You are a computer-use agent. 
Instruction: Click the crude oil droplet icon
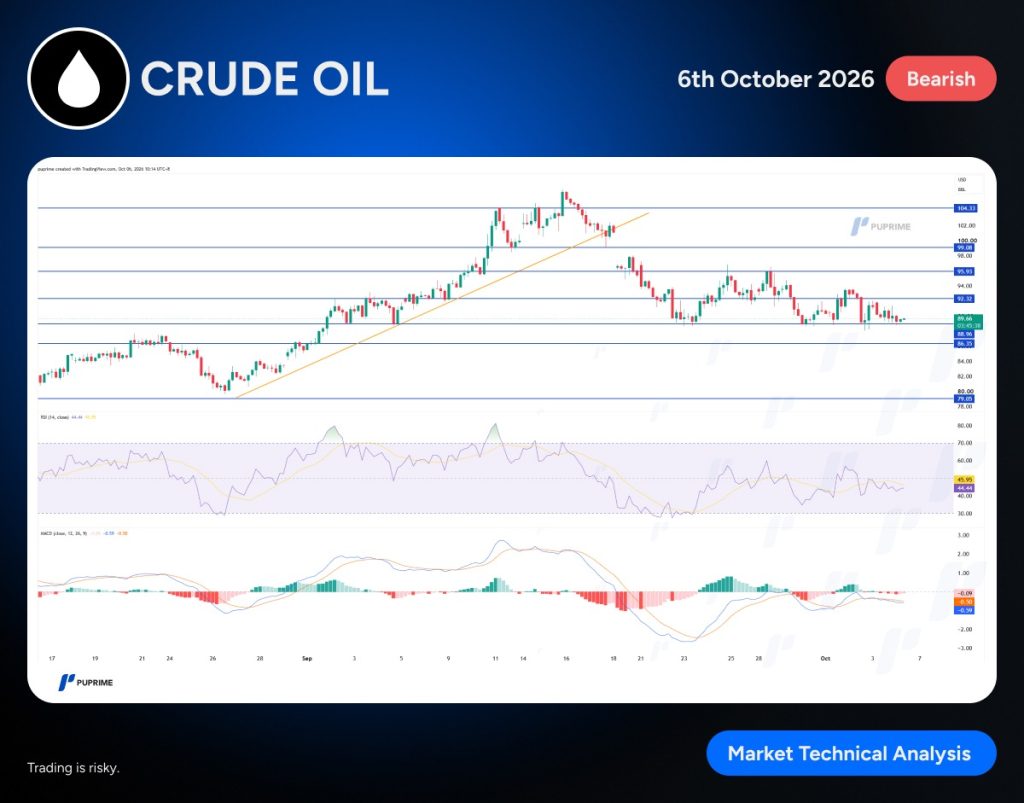coord(78,78)
